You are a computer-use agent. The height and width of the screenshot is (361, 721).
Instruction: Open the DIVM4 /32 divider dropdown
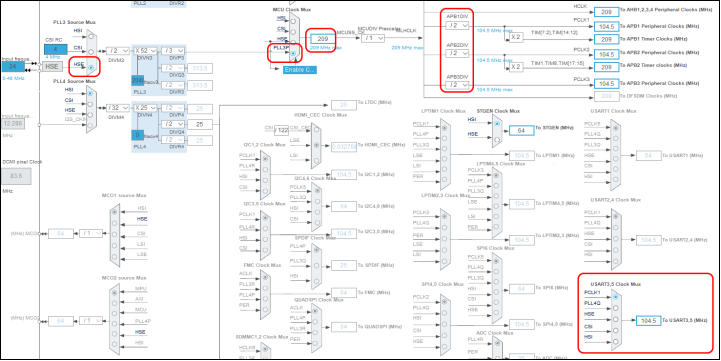pyautogui.click(x=118, y=108)
